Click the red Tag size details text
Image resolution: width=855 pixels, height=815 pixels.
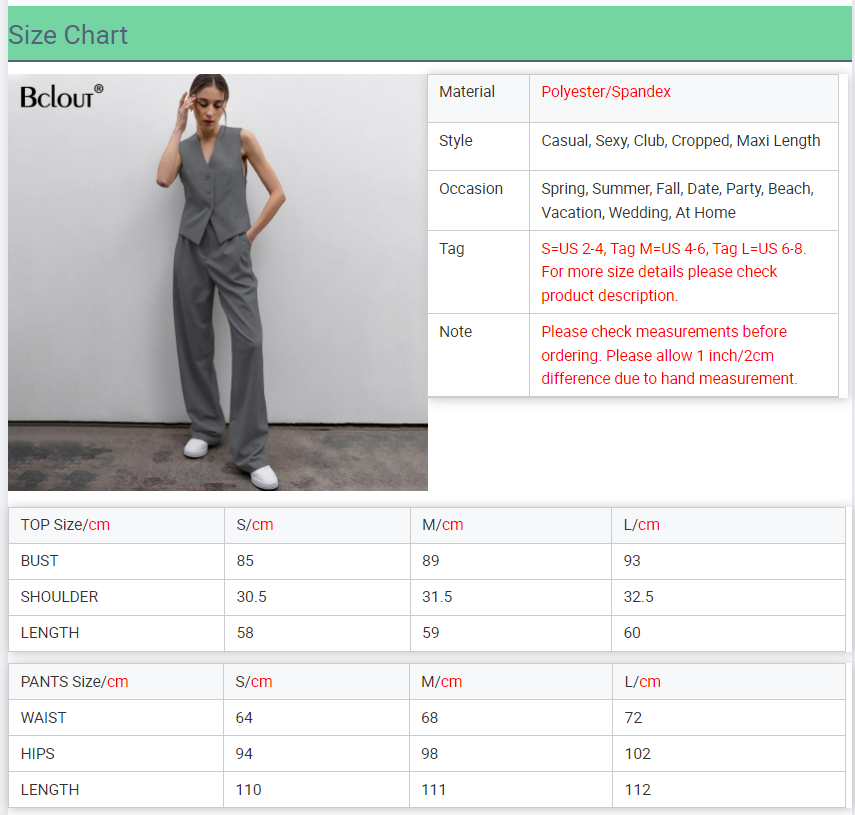pos(673,272)
